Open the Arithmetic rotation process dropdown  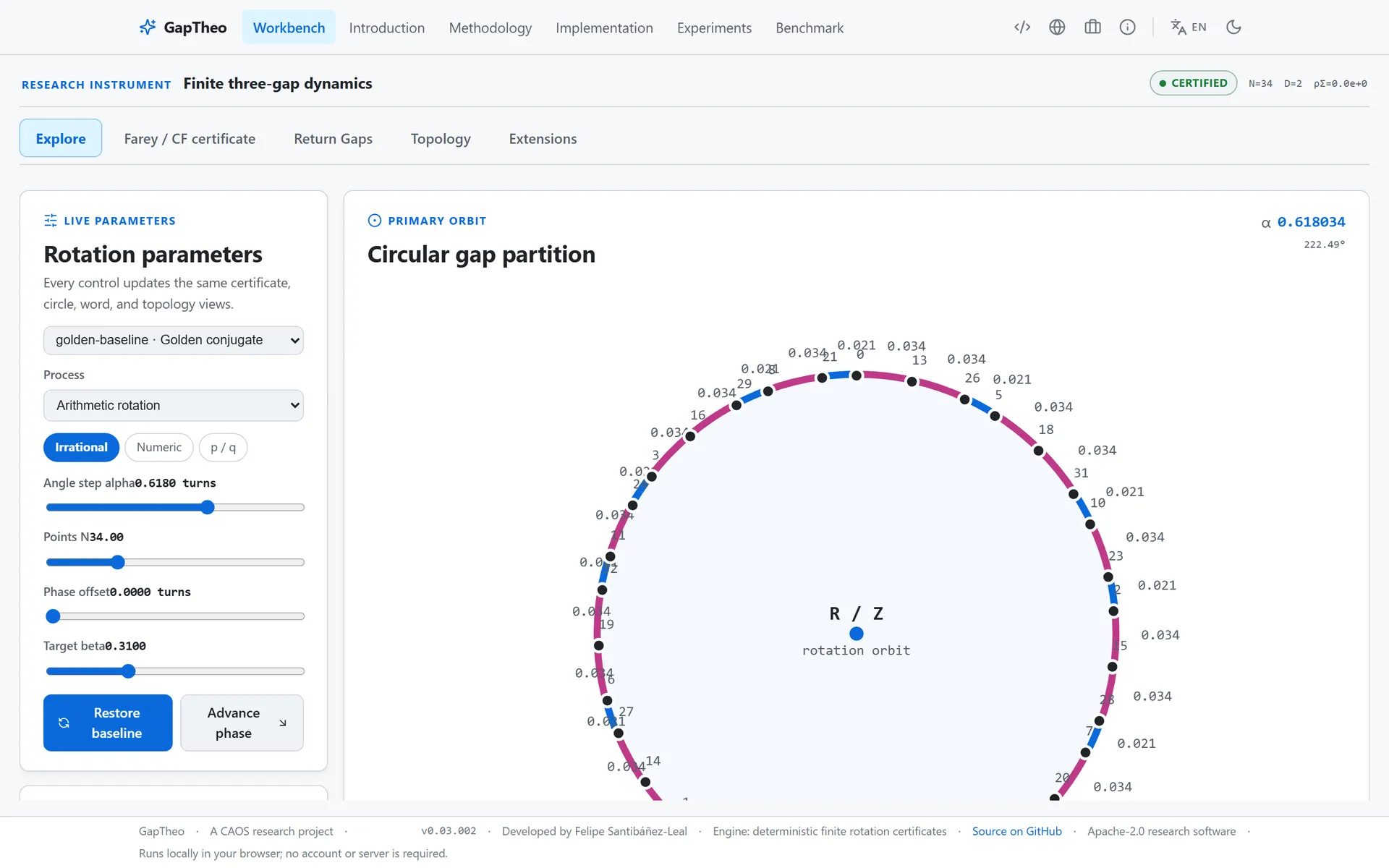coord(174,406)
